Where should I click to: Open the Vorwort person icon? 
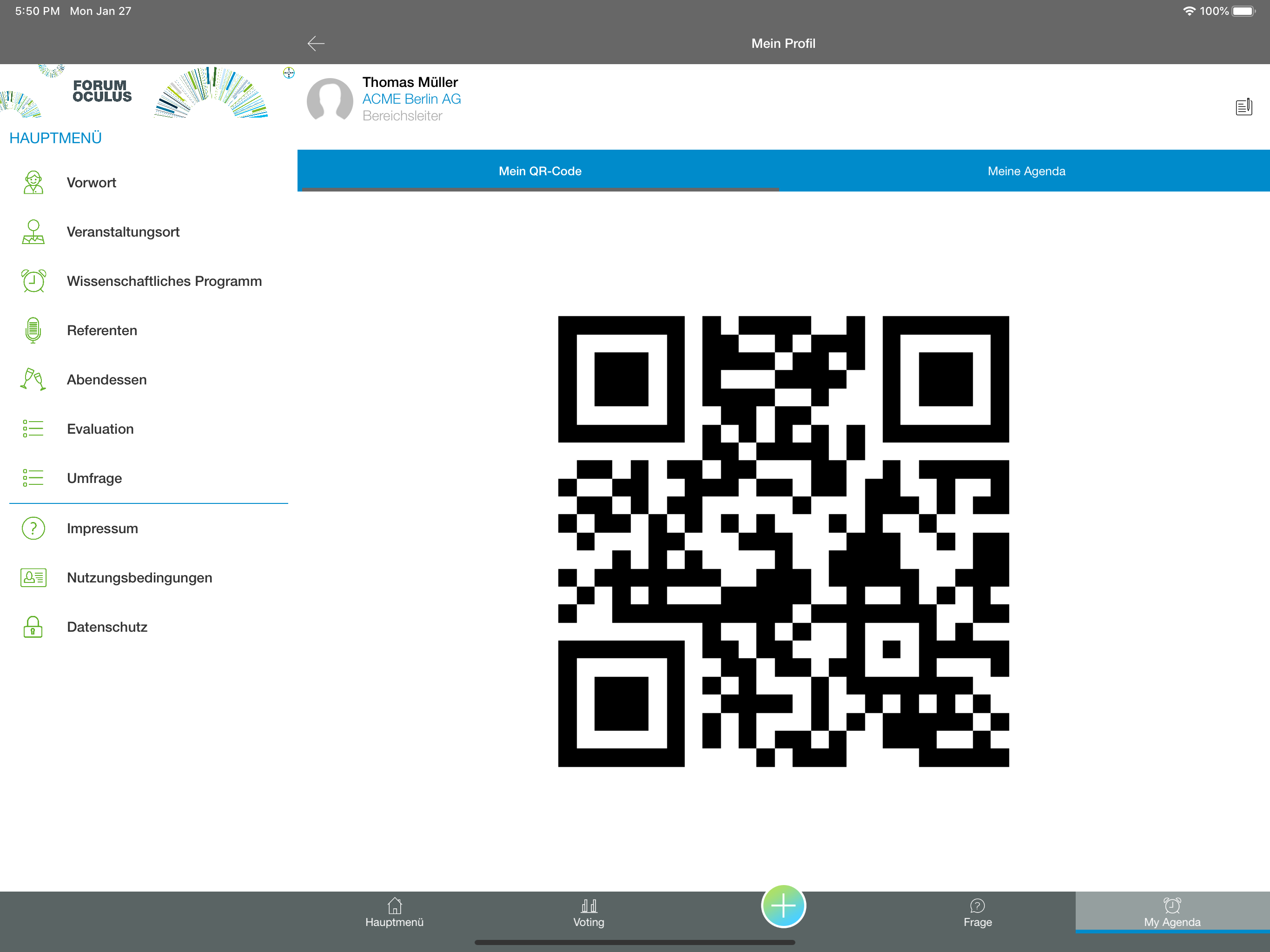[33, 183]
